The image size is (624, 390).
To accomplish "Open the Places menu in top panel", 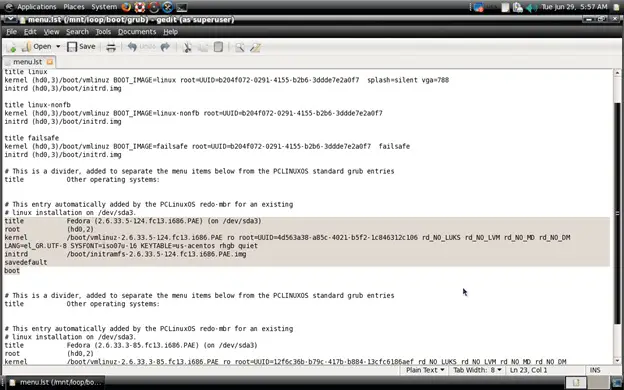I will [x=74, y=7].
